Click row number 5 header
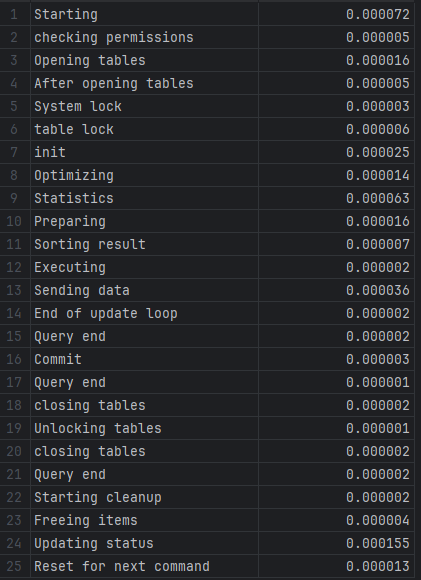 14,106
